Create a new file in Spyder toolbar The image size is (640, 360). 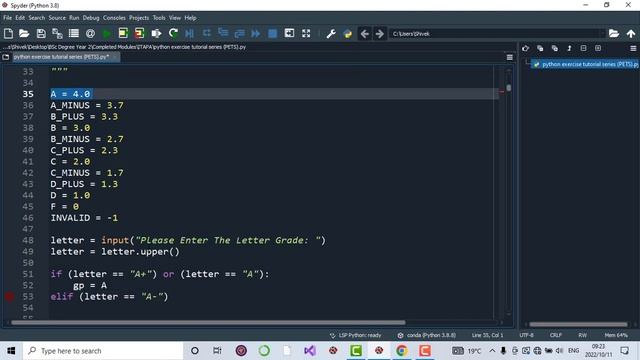click(8, 33)
